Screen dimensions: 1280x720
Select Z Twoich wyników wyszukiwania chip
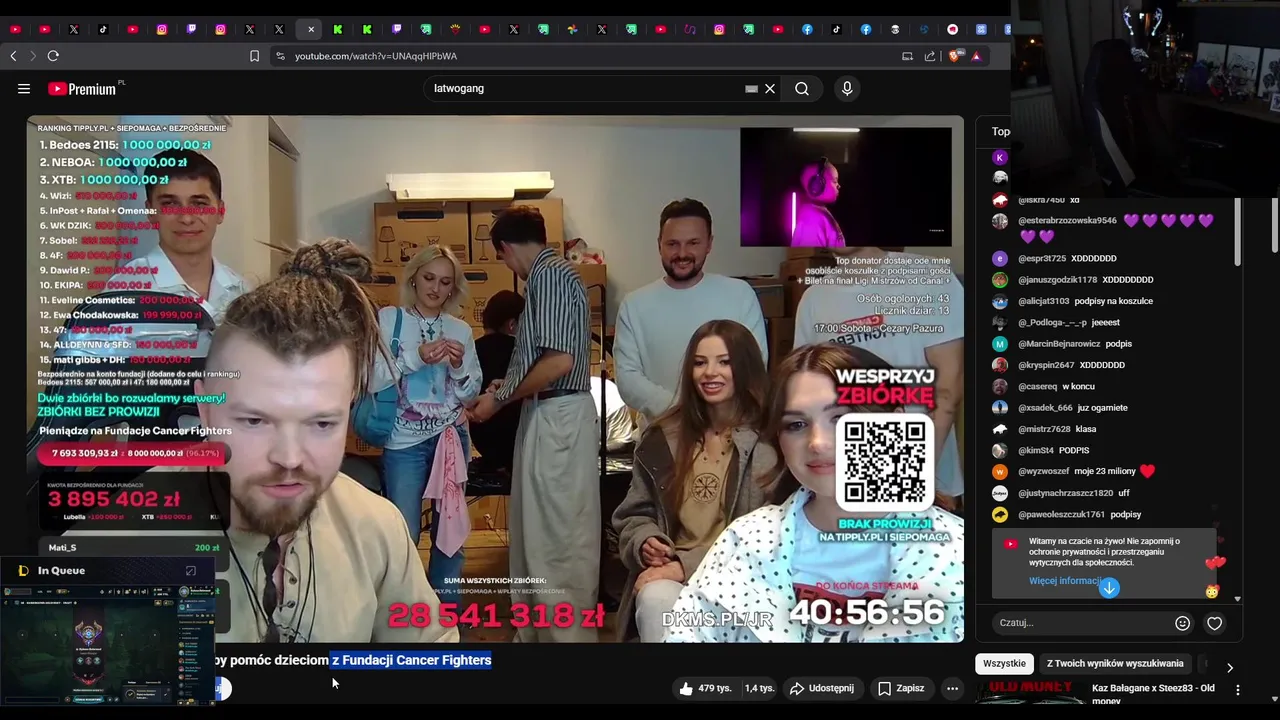pyautogui.click(x=1115, y=663)
